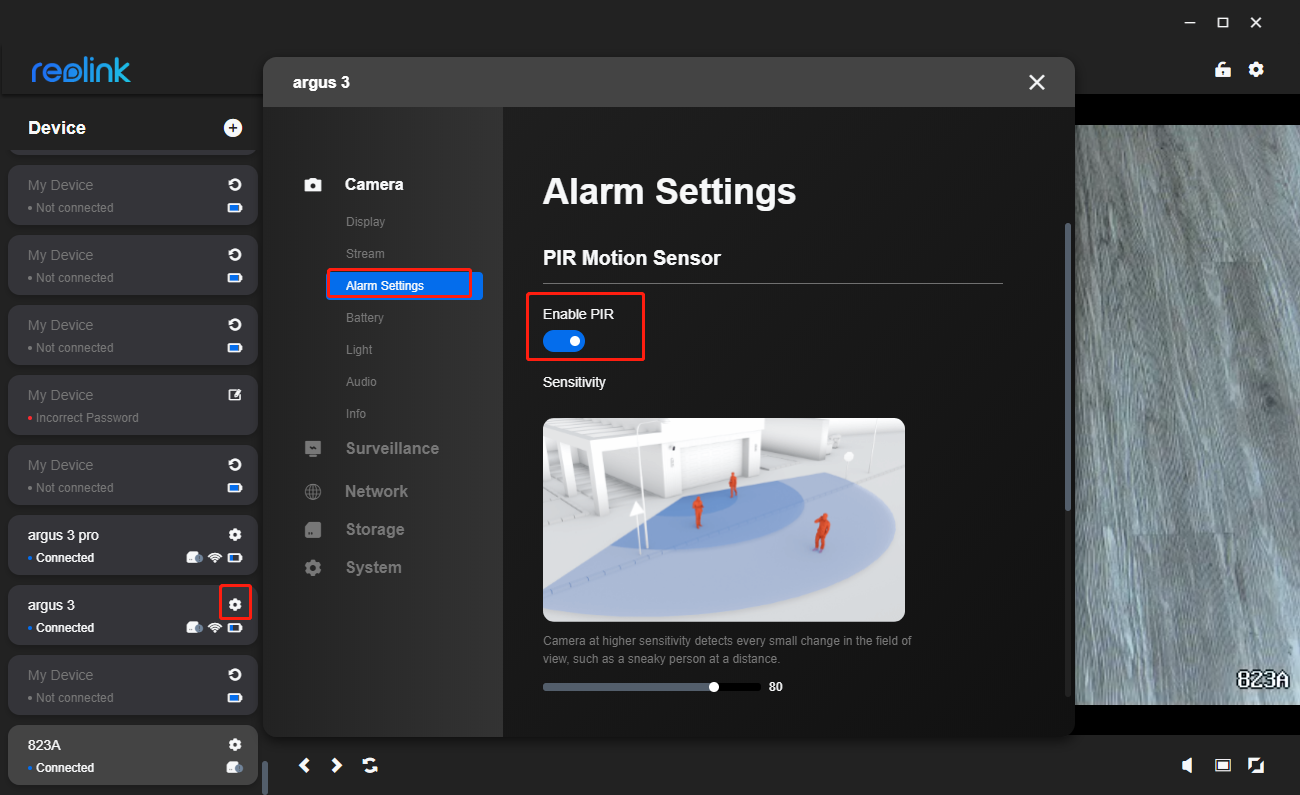This screenshot has width=1300, height=795.
Task: Open the Info page under Camera
Action: pos(356,414)
